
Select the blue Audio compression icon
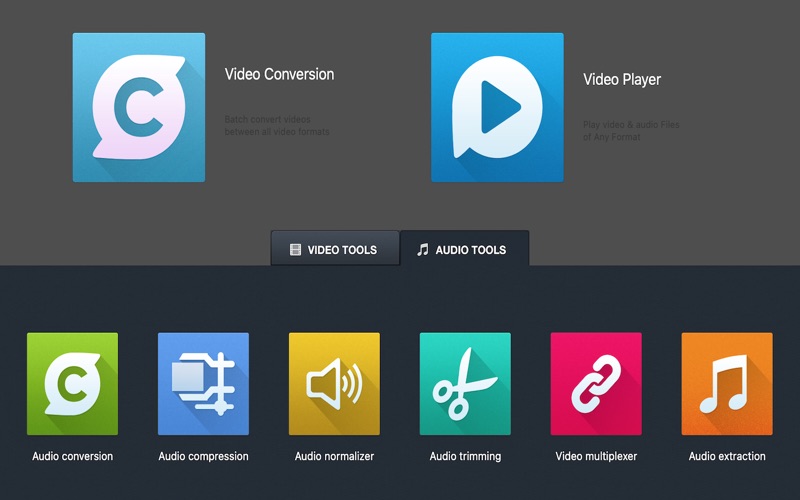[203, 384]
